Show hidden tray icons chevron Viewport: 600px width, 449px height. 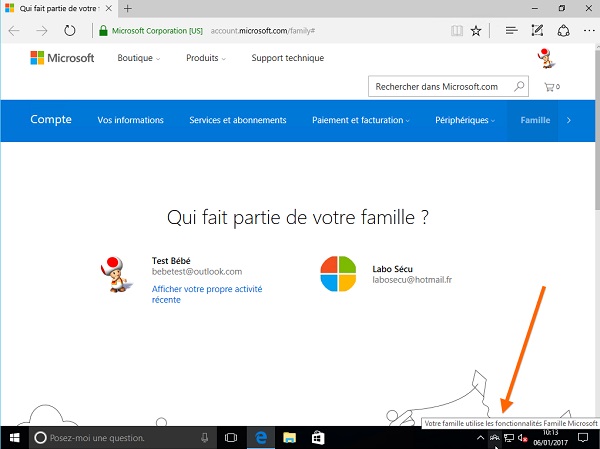click(480, 438)
